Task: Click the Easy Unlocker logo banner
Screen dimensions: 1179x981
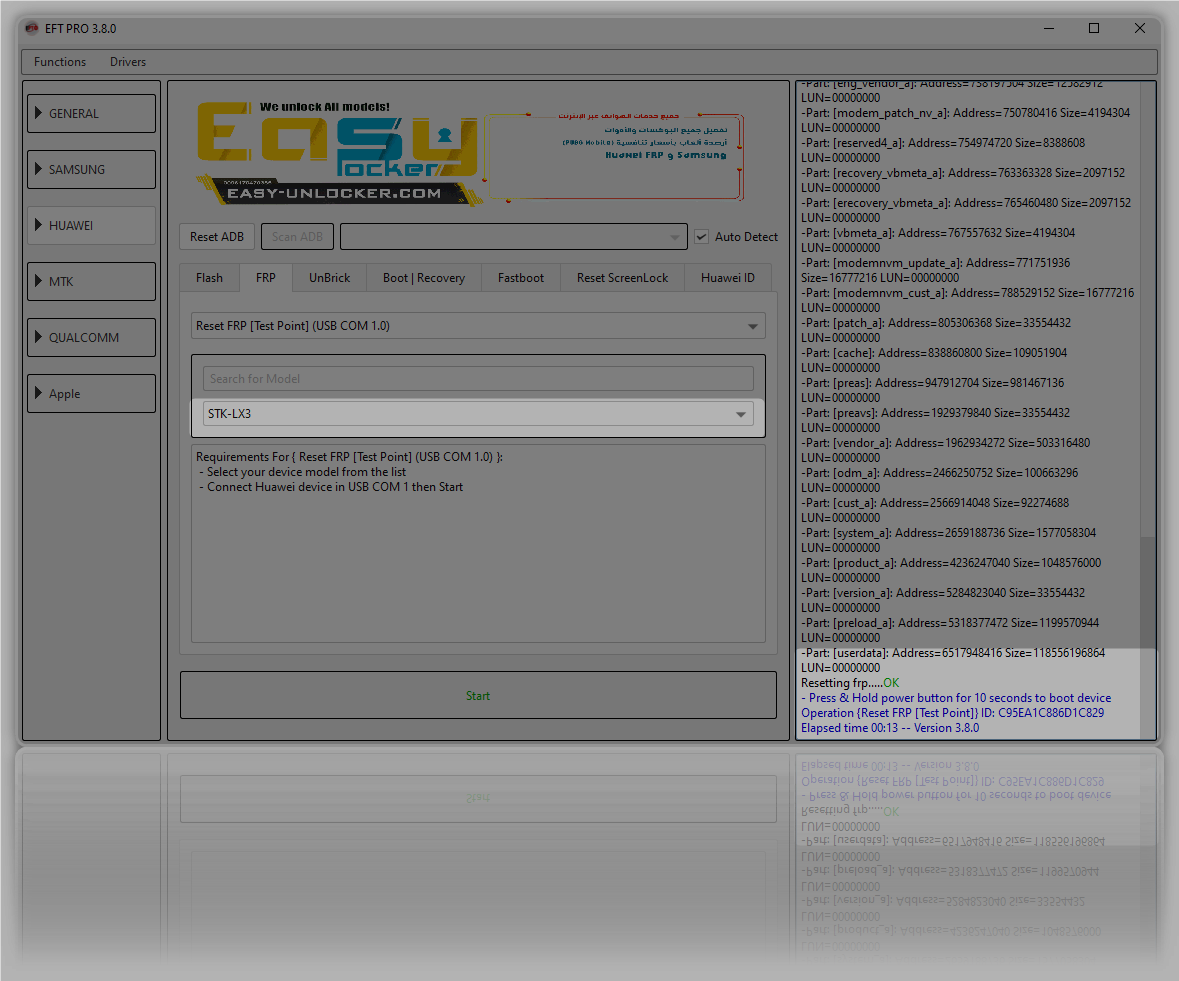Action: click(470, 154)
